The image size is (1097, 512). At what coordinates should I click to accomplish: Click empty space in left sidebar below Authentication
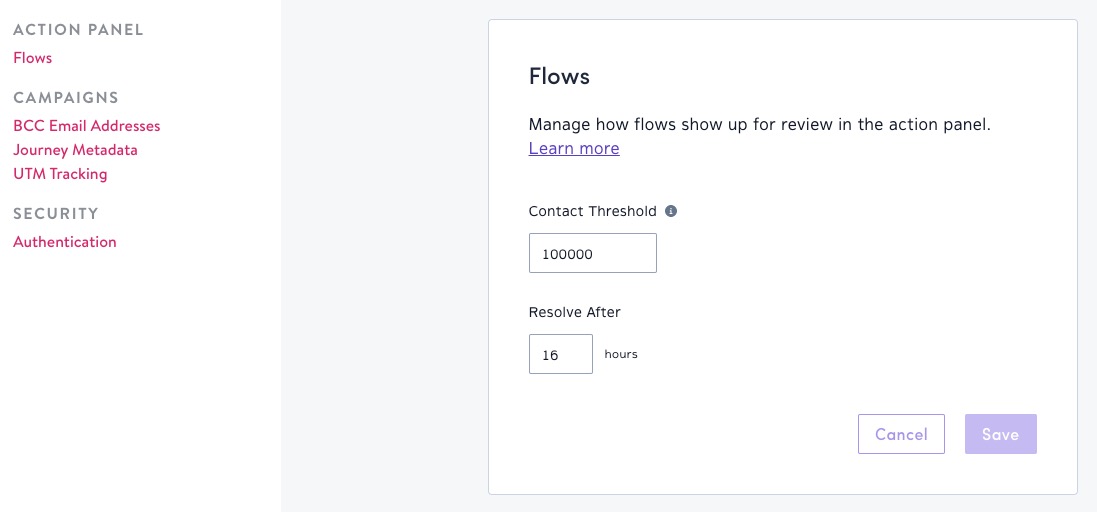click(140, 378)
